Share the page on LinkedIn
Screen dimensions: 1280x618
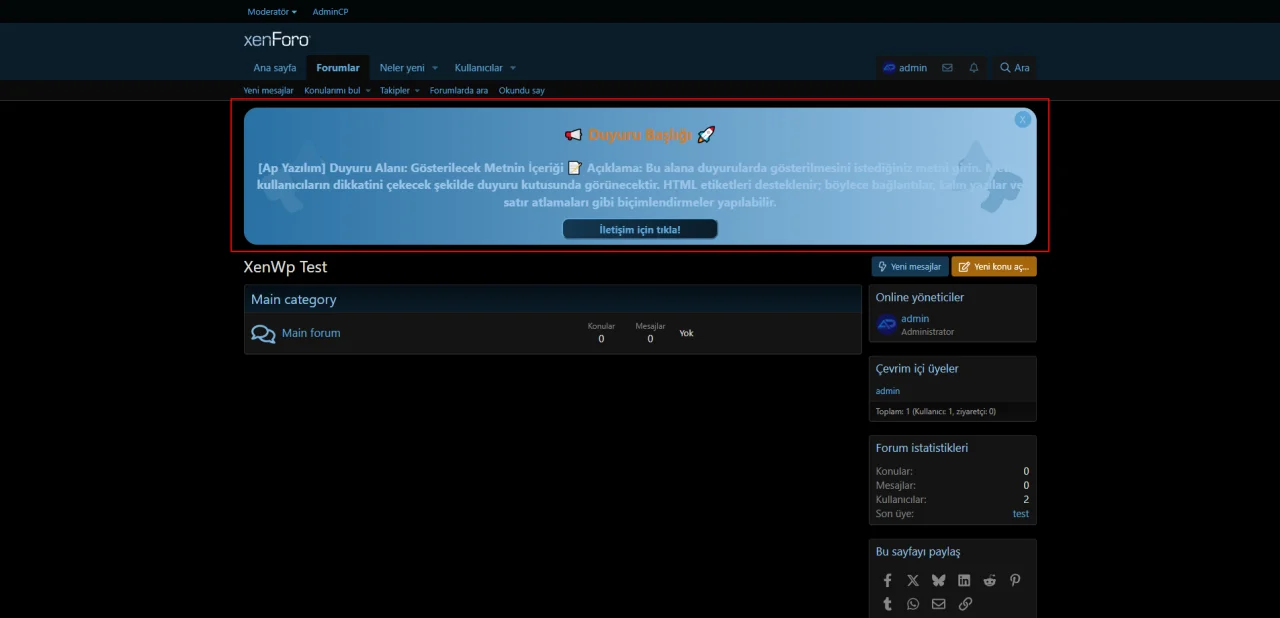click(964, 580)
